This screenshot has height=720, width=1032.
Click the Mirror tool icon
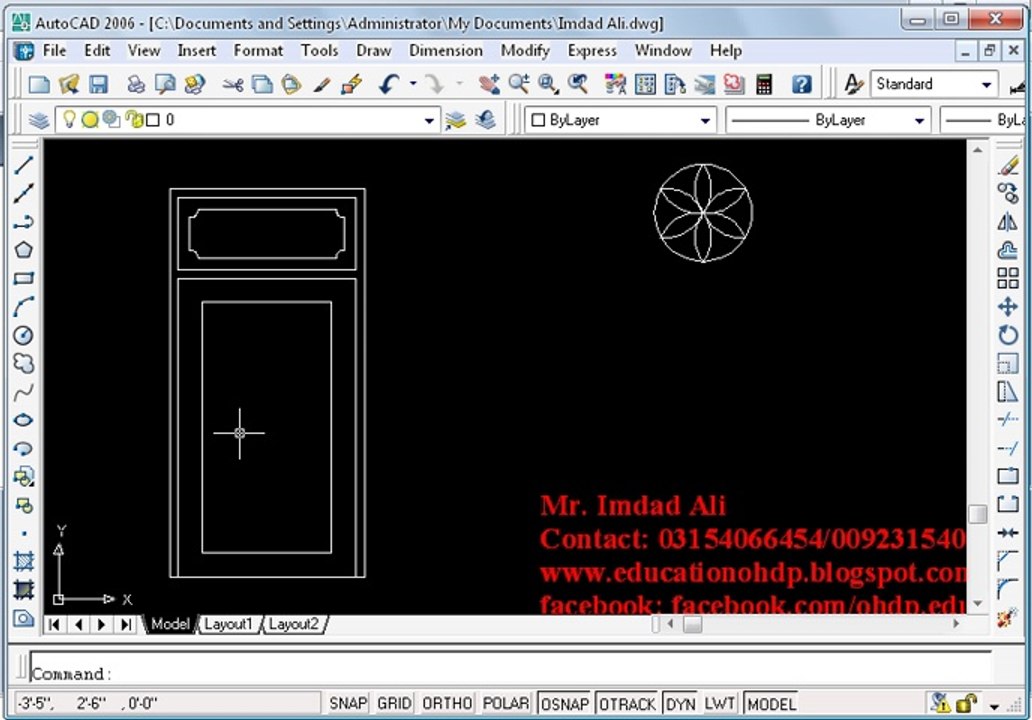[x=1008, y=222]
